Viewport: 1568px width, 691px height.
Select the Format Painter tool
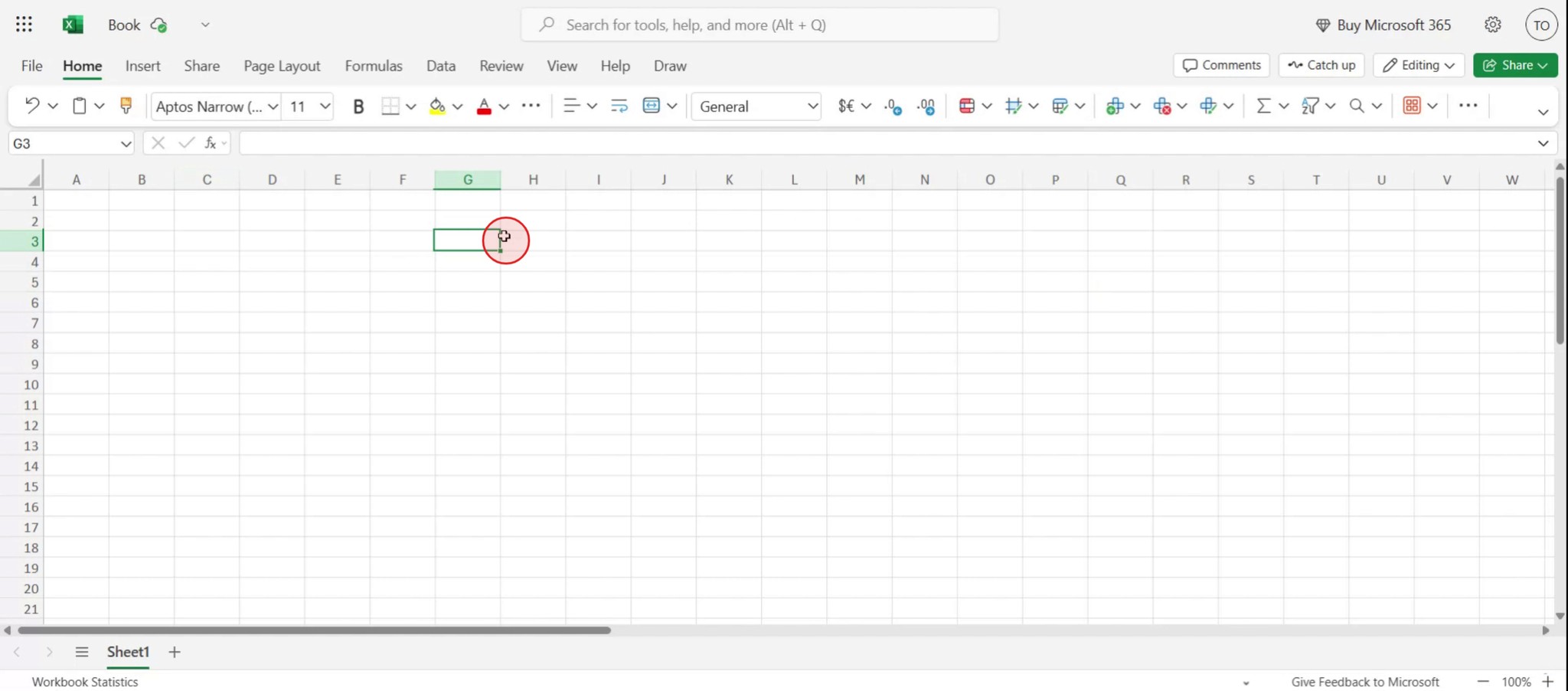pos(126,106)
